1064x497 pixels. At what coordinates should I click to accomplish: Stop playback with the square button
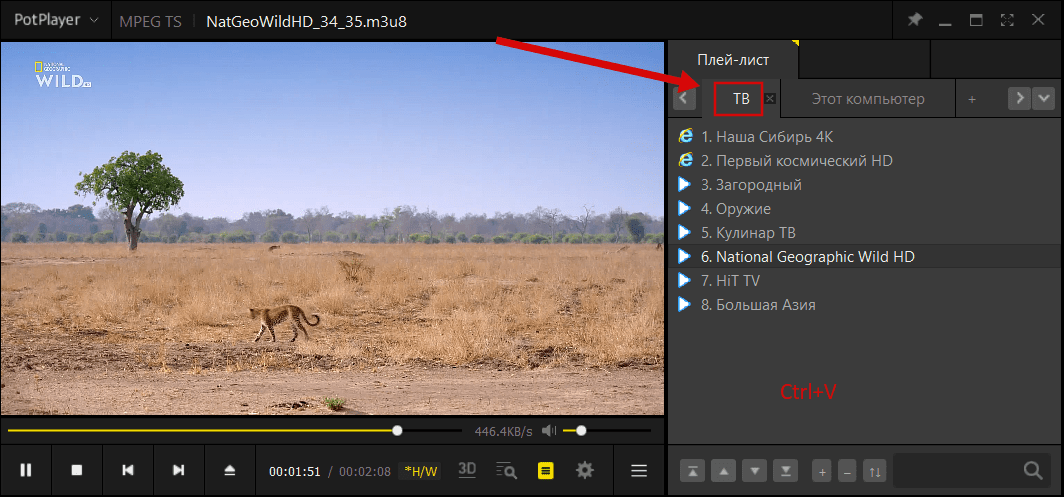pyautogui.click(x=77, y=470)
